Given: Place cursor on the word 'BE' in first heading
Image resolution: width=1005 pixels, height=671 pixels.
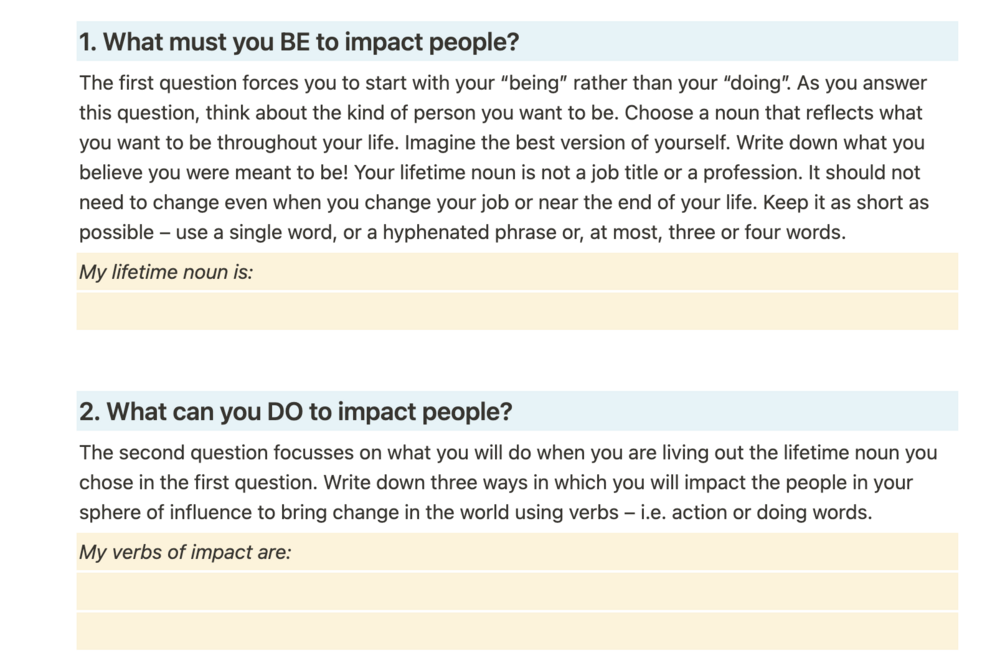Looking at the screenshot, I should pos(295,42).
